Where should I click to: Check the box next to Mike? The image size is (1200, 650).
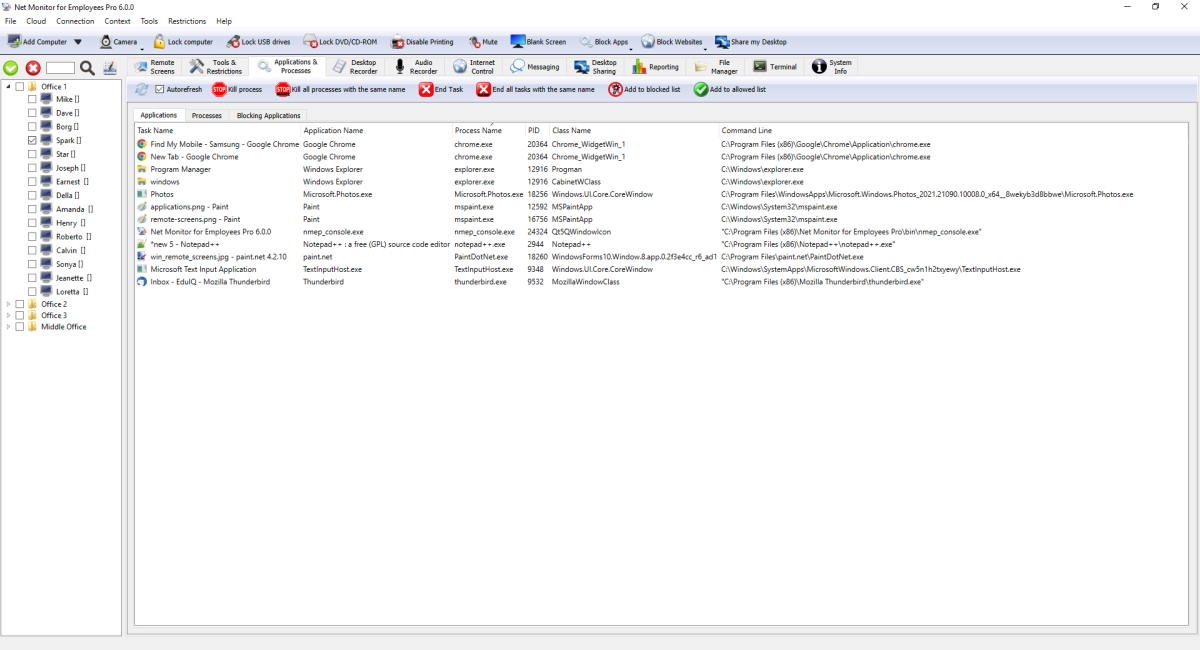pyautogui.click(x=30, y=98)
